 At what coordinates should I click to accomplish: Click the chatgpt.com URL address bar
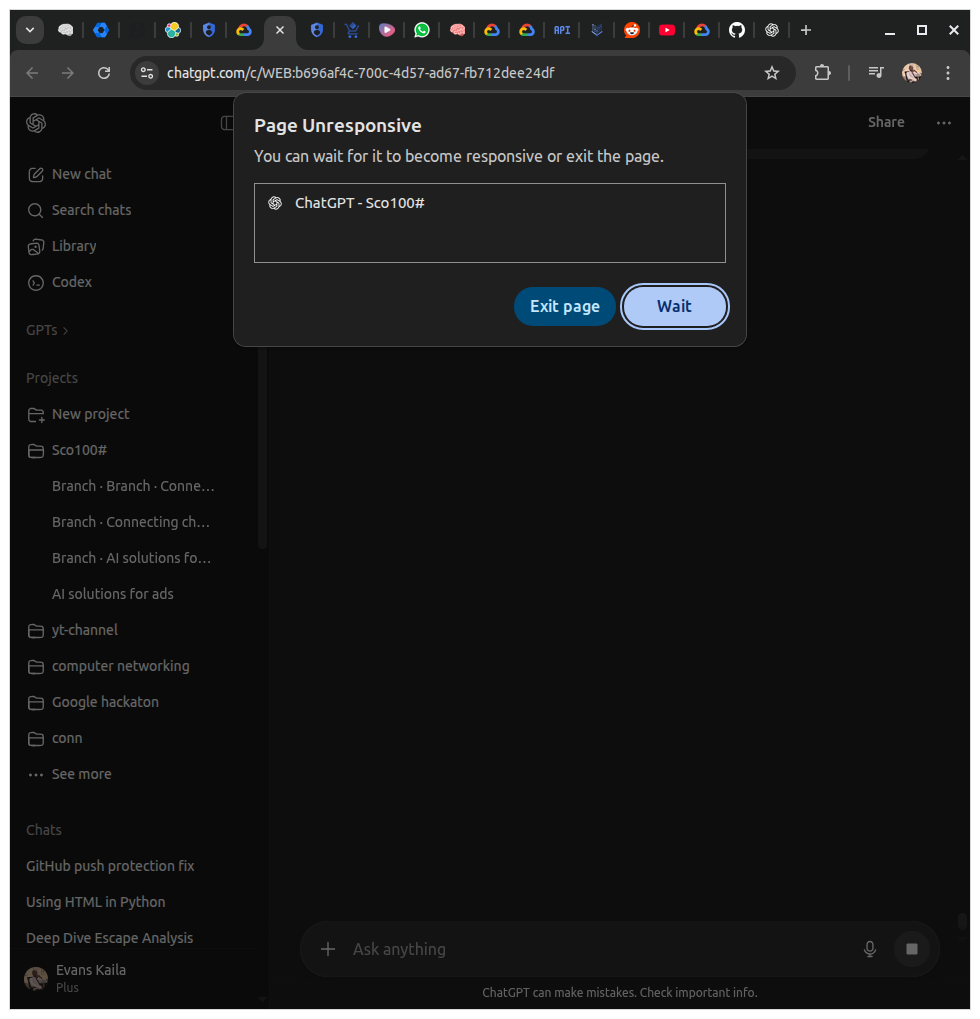tap(360, 73)
